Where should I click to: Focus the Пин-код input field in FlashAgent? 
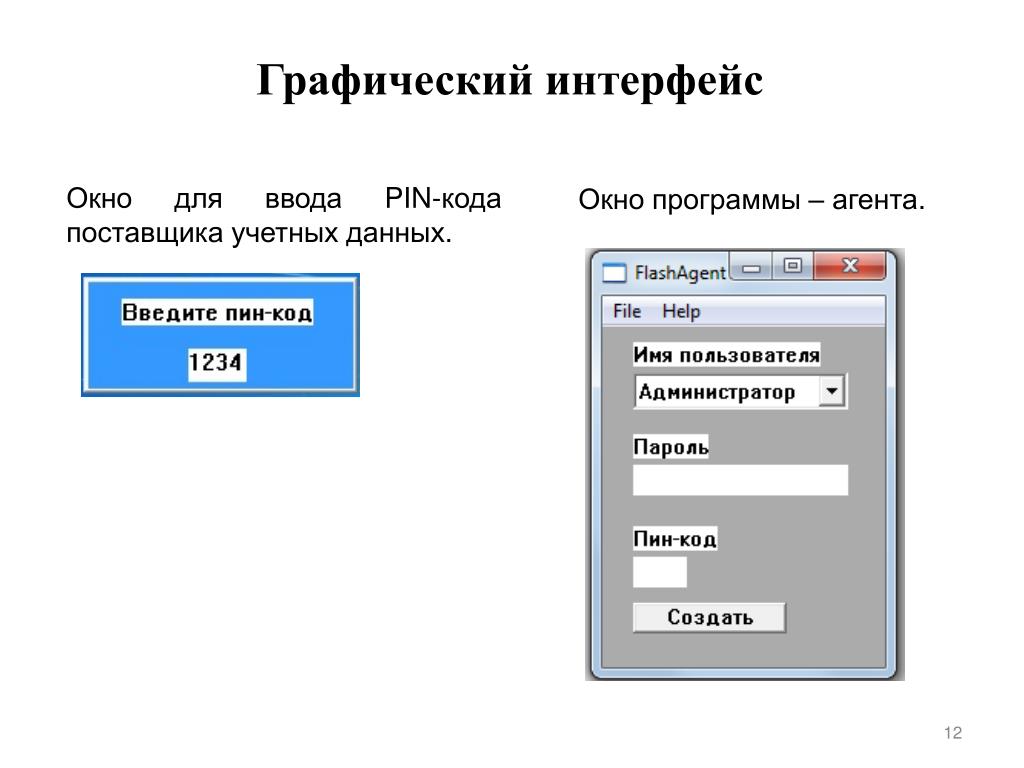tap(660, 572)
